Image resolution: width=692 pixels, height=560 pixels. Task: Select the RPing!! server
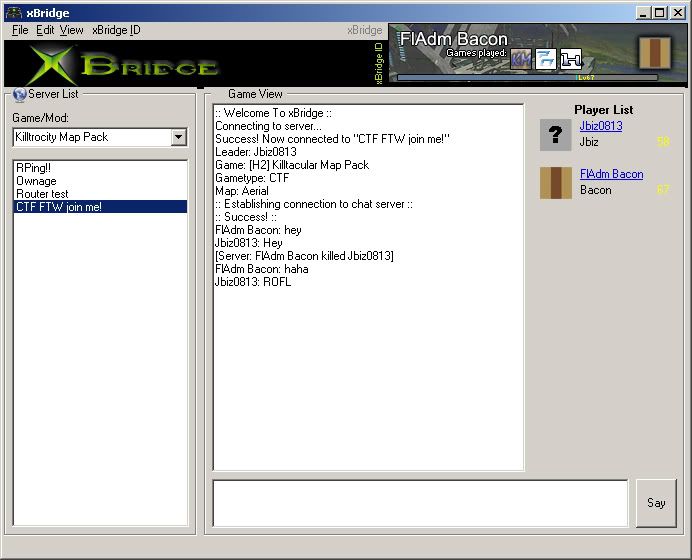(100, 168)
